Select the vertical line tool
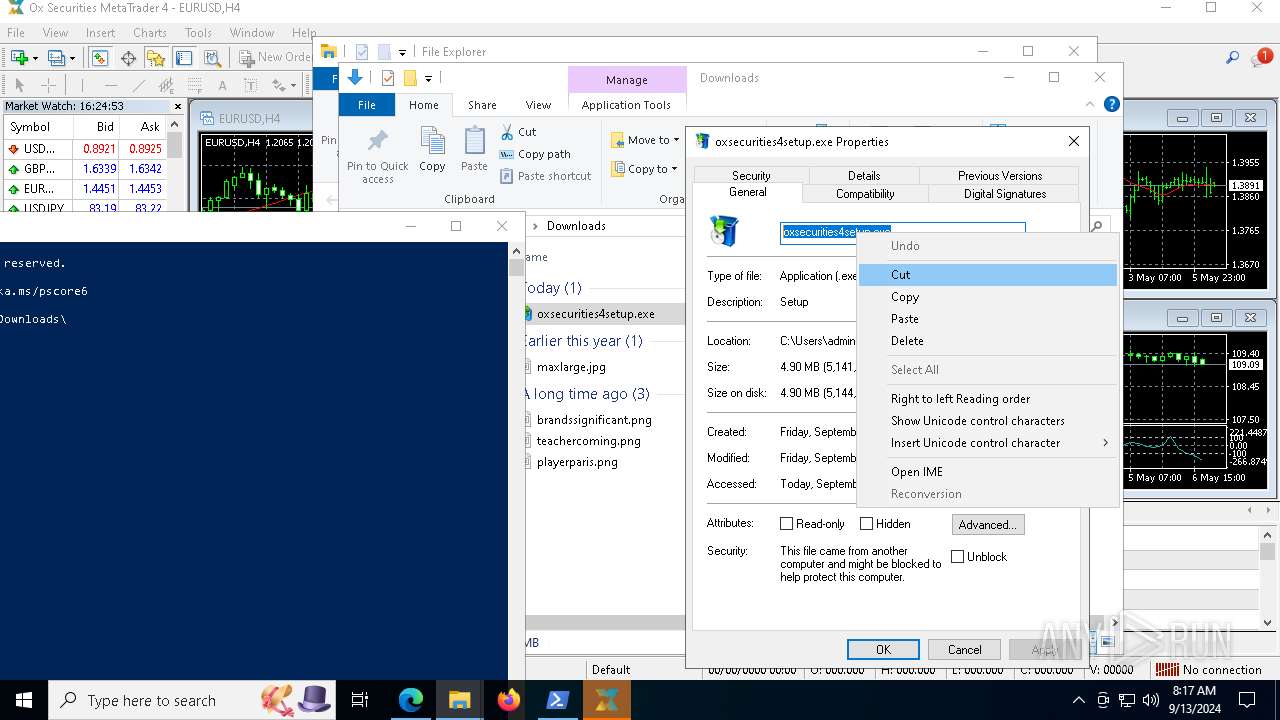Screen dimensions: 1280x720 [82, 85]
